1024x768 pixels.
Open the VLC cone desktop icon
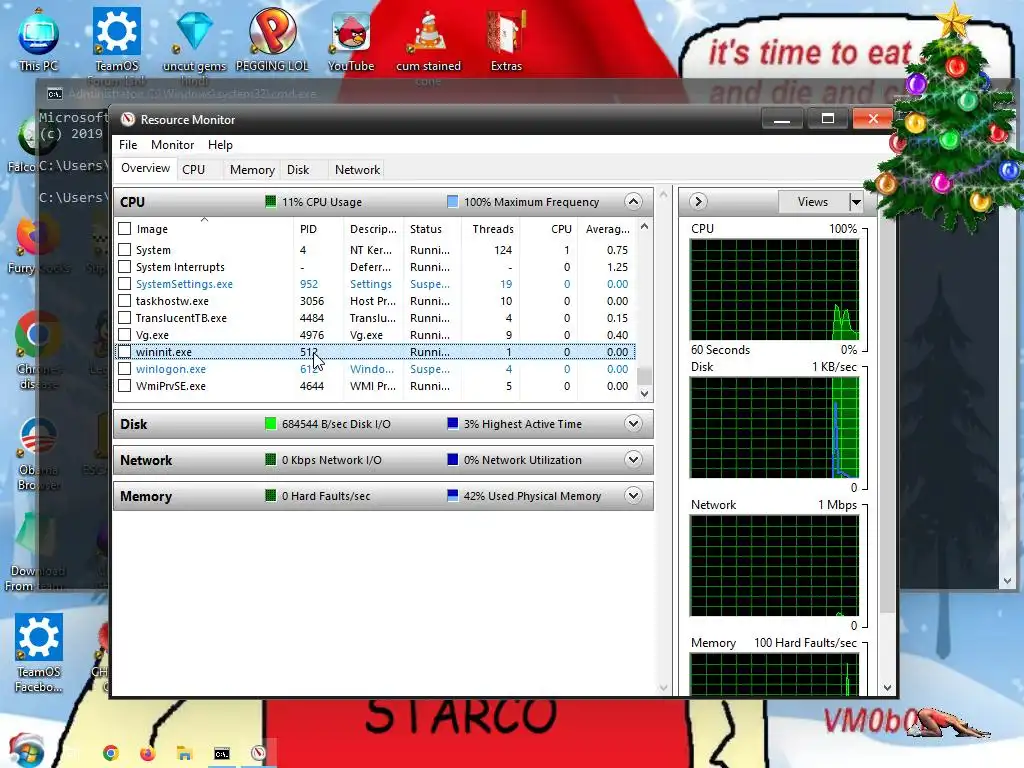[428, 39]
